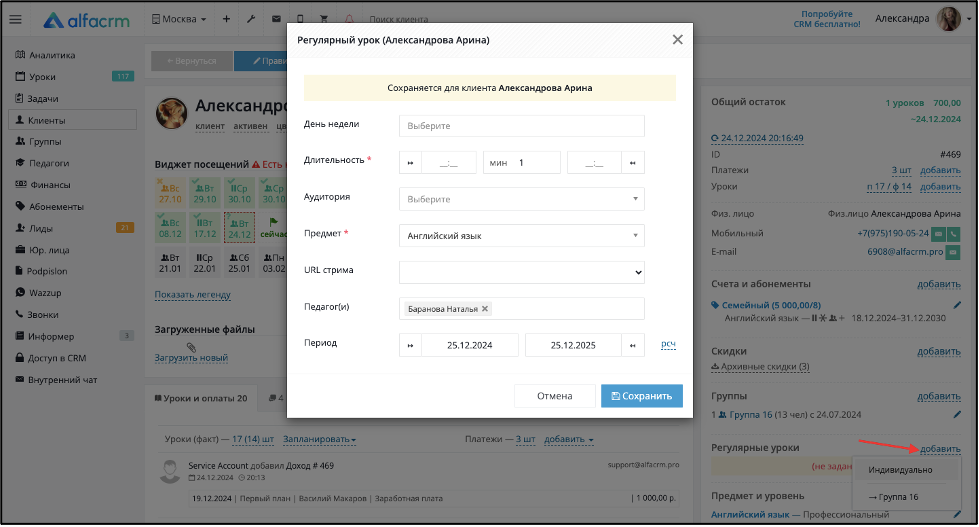The image size is (979, 527).
Task: Click the pencil icon beside Группа 16
Action: click(957, 415)
